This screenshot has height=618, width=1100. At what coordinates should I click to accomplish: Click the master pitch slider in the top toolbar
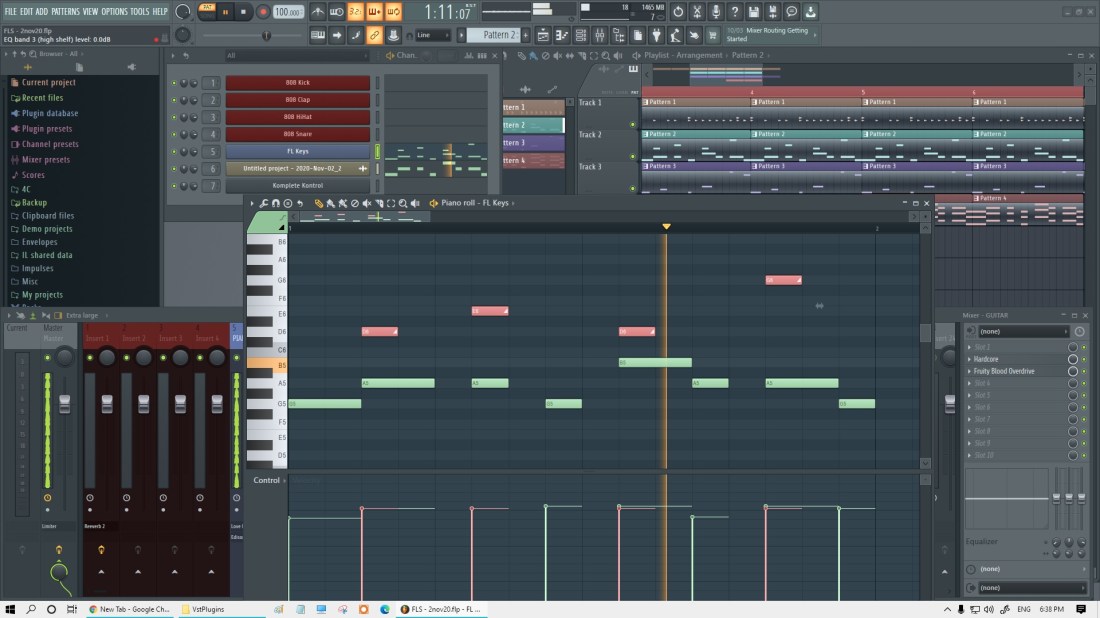265,35
